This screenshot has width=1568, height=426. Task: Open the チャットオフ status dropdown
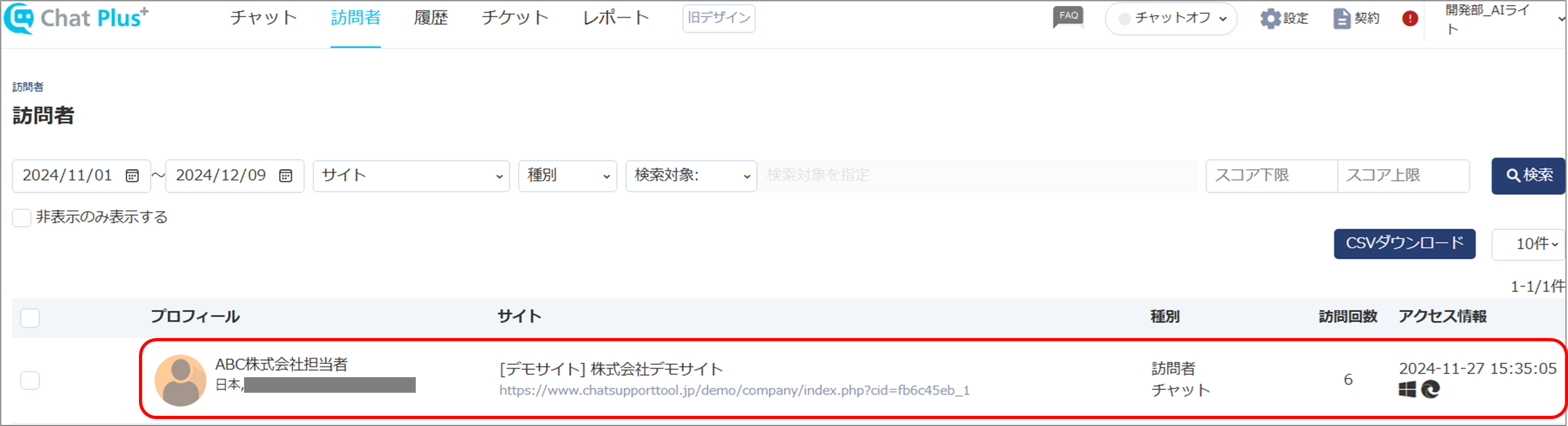click(x=1171, y=18)
